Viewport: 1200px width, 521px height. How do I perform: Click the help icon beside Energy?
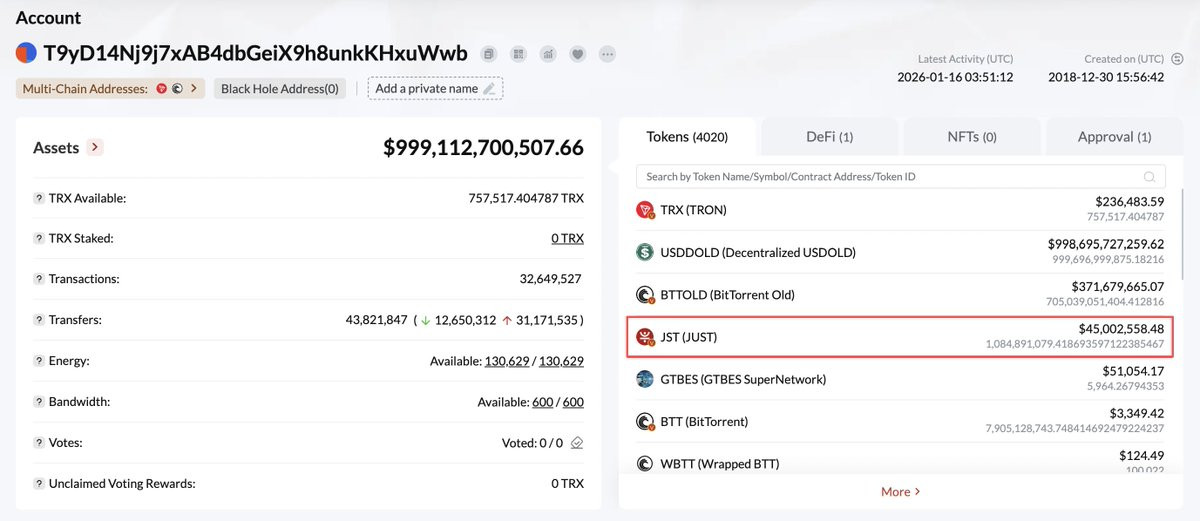point(38,361)
